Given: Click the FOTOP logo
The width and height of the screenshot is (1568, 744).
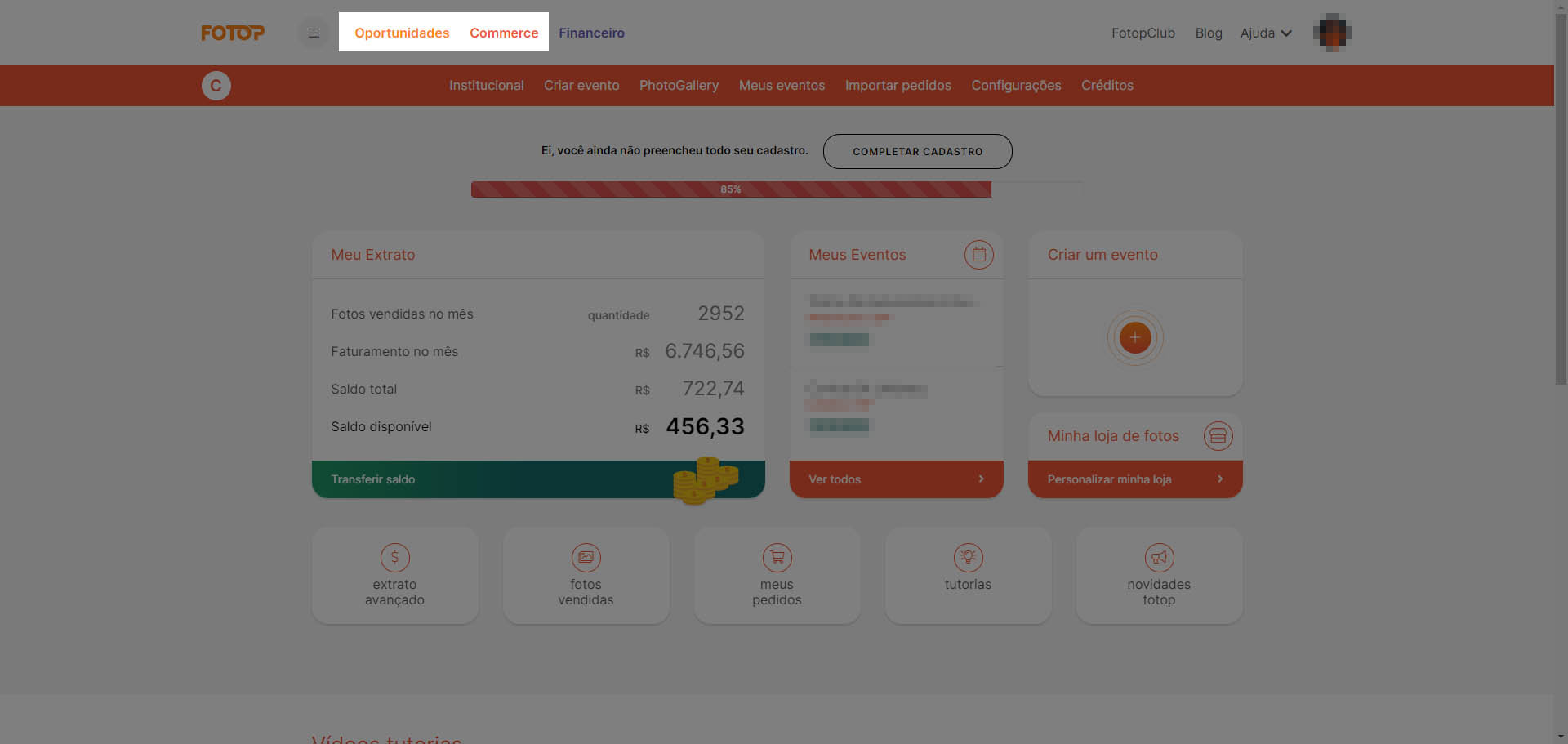Looking at the screenshot, I should (x=233, y=33).
